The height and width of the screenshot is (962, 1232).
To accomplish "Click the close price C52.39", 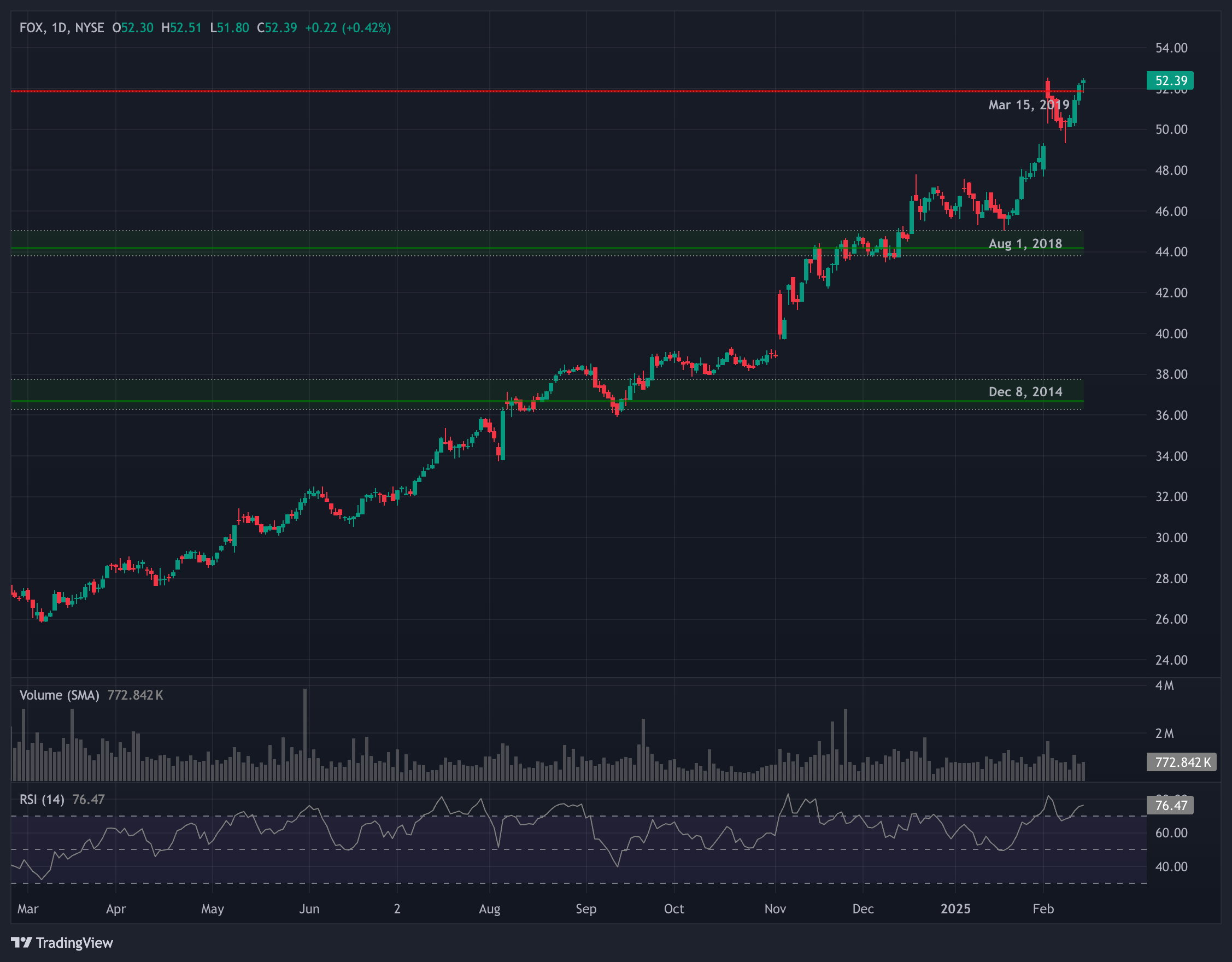I will tap(277, 28).
